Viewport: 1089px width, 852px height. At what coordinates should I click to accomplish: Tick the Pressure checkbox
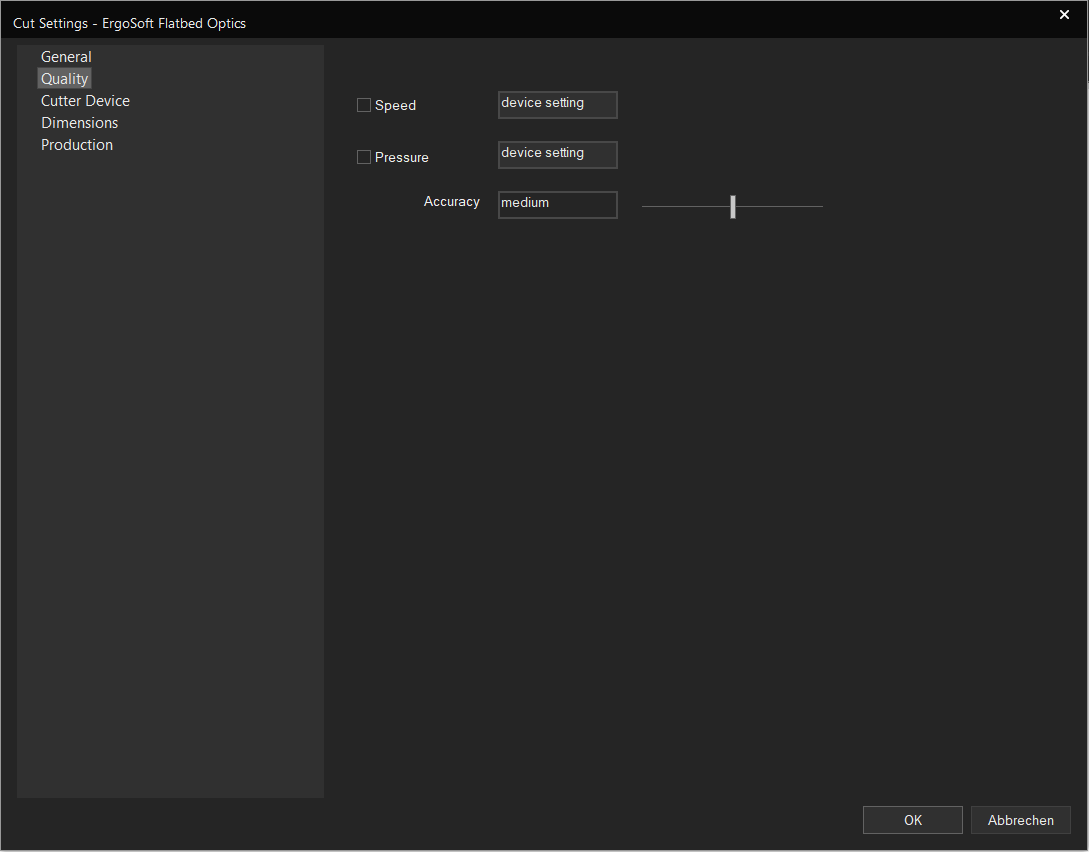pos(364,157)
